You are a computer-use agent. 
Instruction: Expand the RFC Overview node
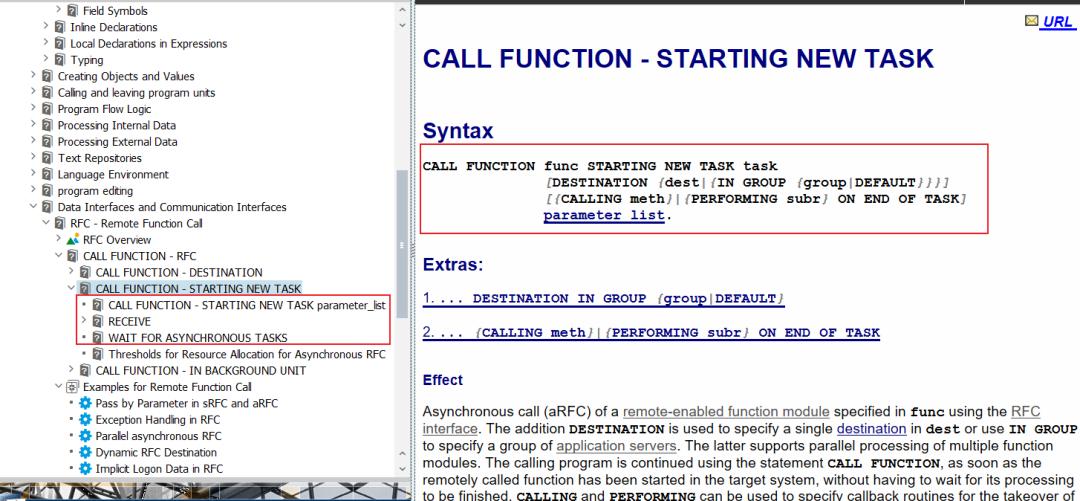pos(59,240)
